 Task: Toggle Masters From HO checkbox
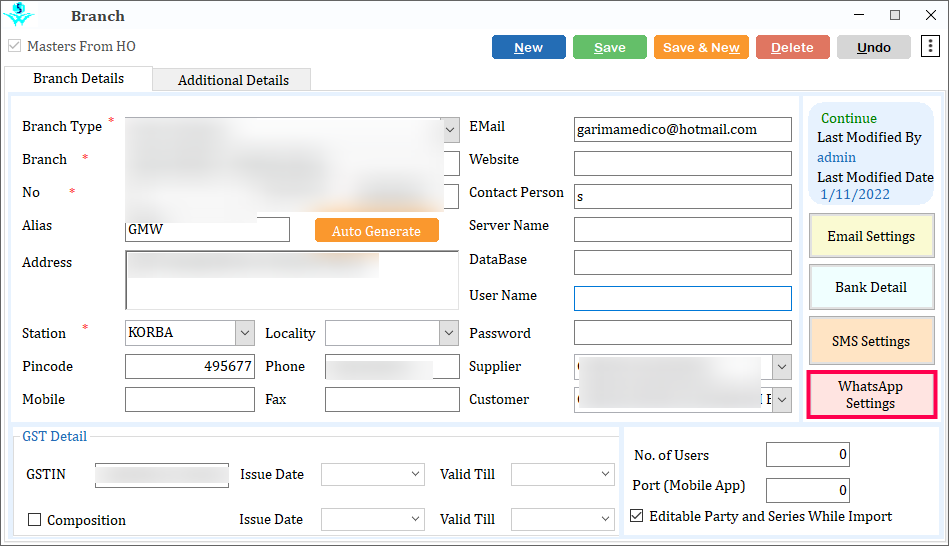point(14,46)
